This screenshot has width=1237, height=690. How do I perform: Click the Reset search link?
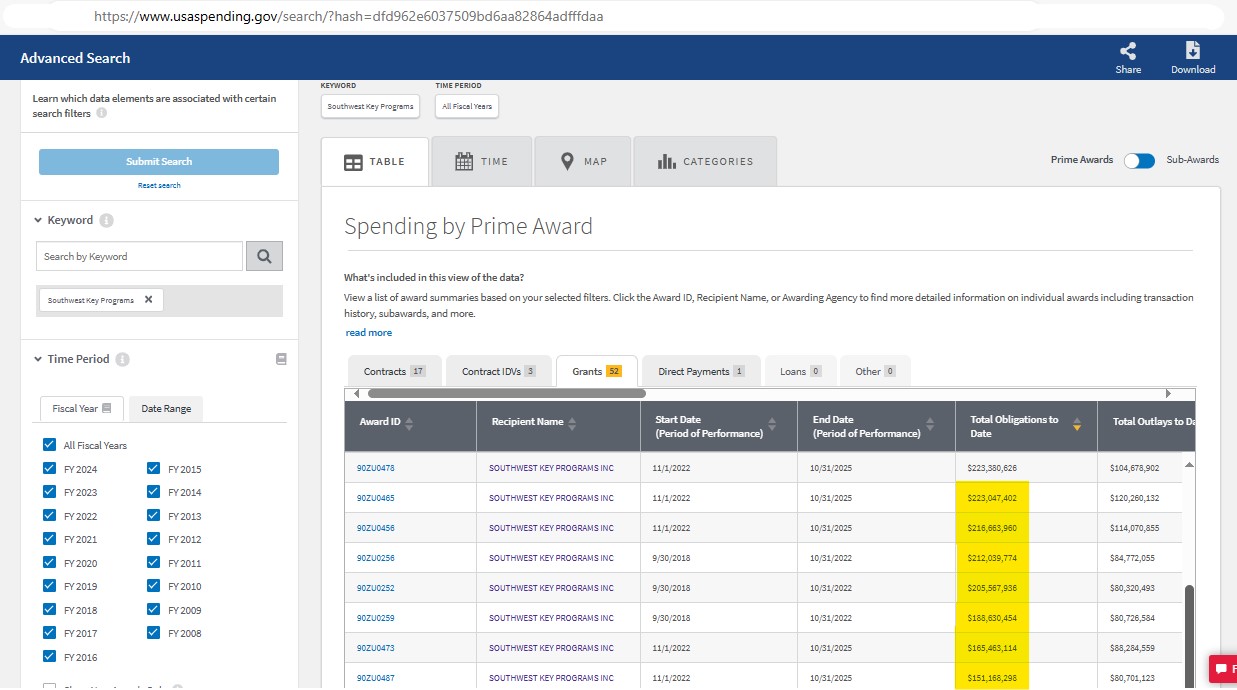click(x=159, y=186)
